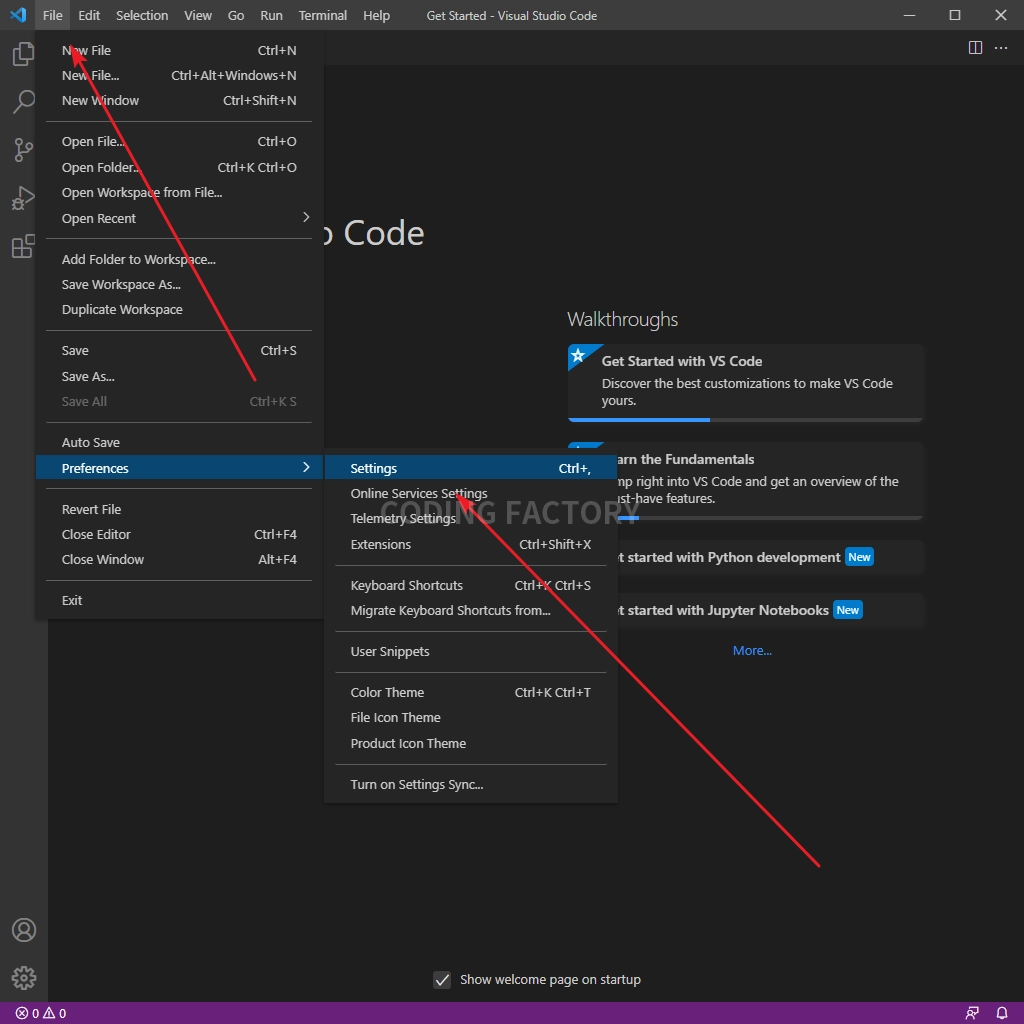Viewport: 1024px width, 1024px height.
Task: Choose New Window
Action: [180, 101]
